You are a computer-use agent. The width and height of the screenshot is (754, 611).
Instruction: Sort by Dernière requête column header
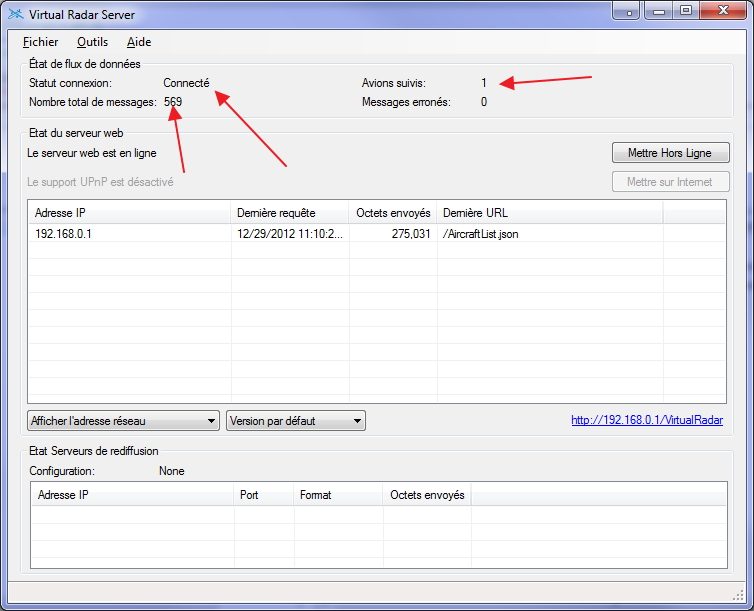[x=290, y=213]
